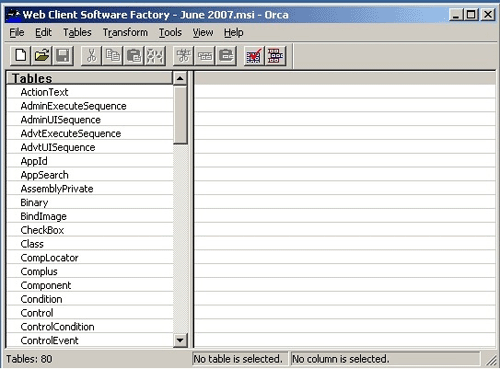
Task: Click the Import Tables toolbar icon
Action: tap(226, 56)
